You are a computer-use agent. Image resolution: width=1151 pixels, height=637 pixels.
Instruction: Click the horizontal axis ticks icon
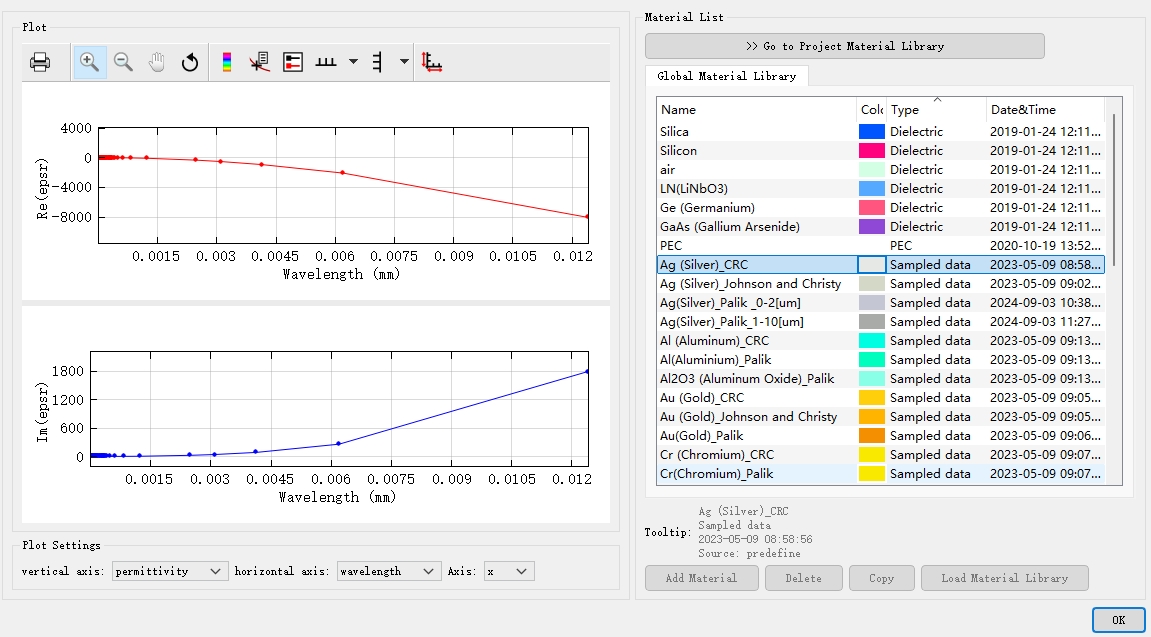click(326, 62)
